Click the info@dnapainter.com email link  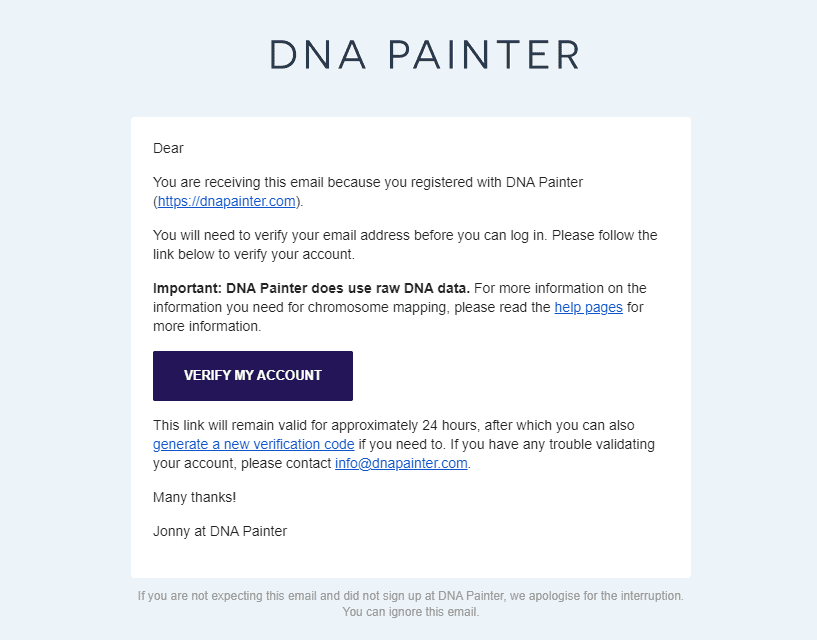(401, 463)
